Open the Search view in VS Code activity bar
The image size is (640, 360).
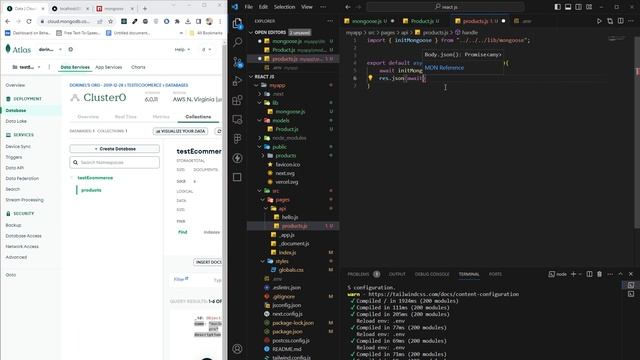(x=237, y=42)
